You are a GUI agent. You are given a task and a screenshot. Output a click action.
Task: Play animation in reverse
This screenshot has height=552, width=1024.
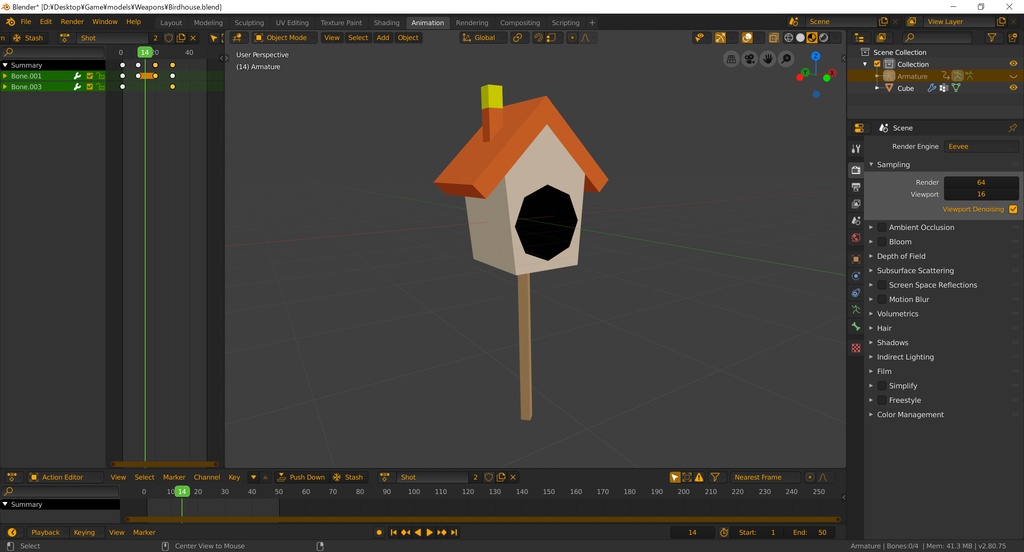[418, 532]
